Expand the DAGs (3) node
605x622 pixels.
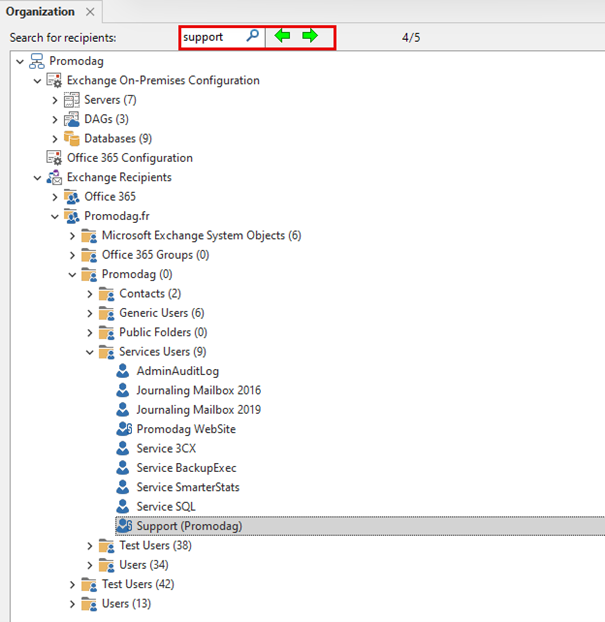pyautogui.click(x=55, y=119)
